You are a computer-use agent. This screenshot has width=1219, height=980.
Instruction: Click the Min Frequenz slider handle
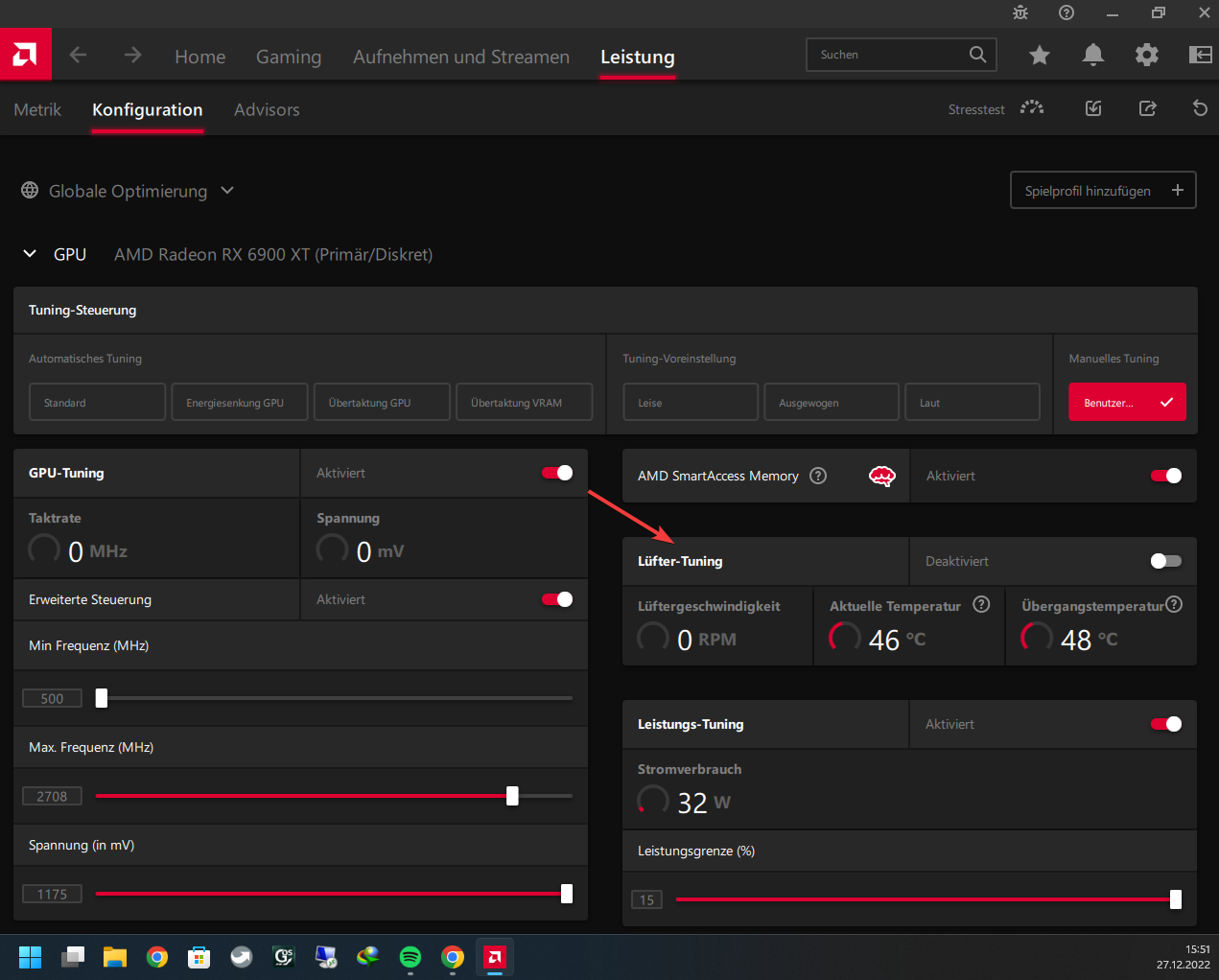(x=102, y=698)
